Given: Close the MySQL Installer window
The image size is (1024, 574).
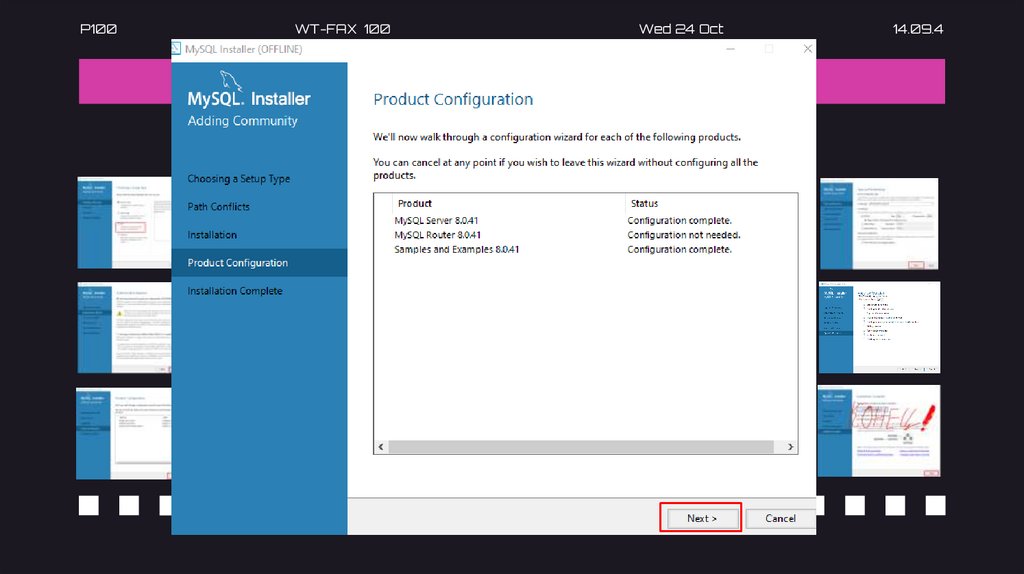Looking at the screenshot, I should point(808,49).
